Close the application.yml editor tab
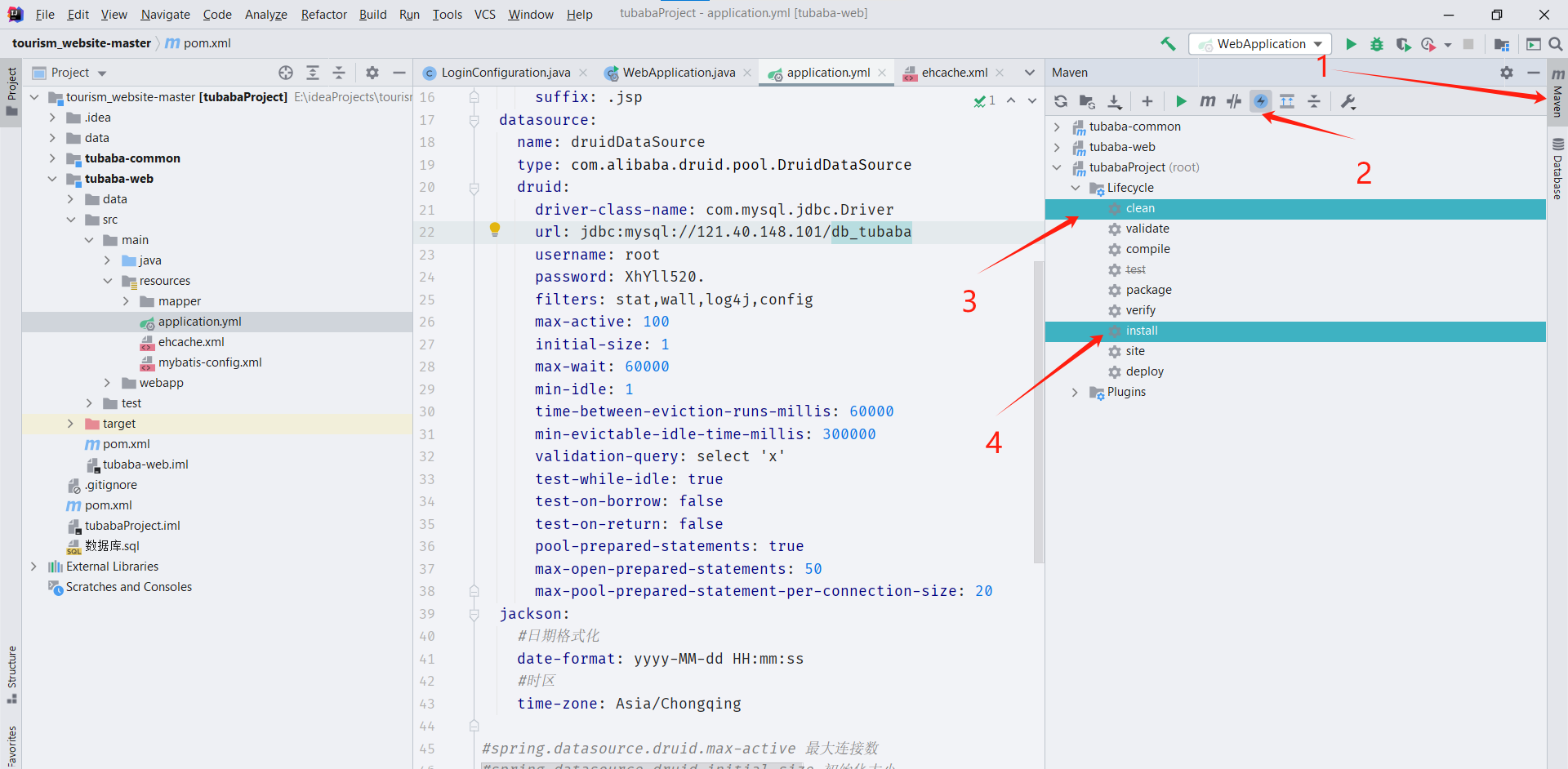 (x=882, y=73)
